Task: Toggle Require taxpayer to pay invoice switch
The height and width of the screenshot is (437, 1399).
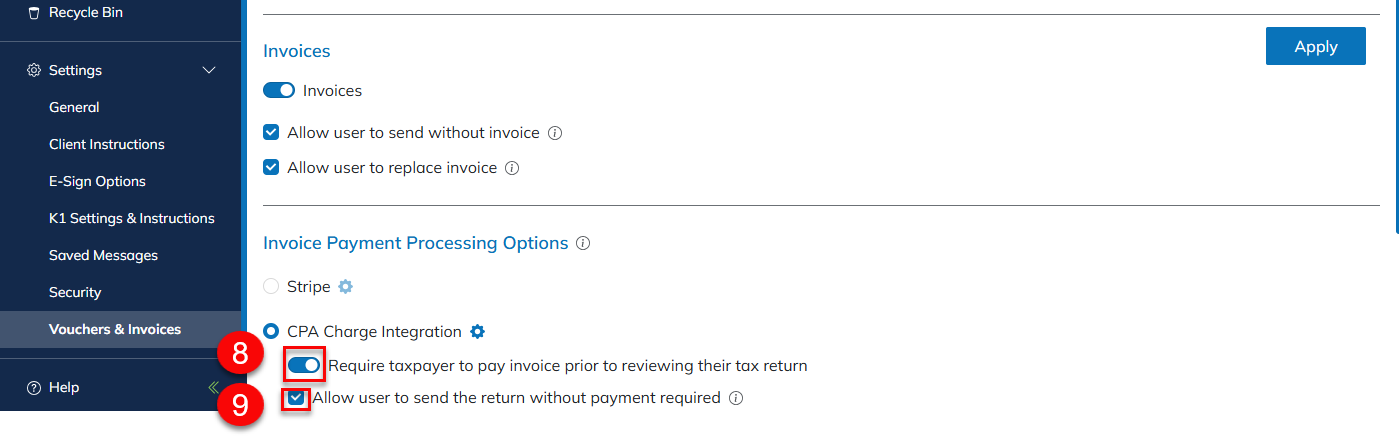Action: pos(304,366)
